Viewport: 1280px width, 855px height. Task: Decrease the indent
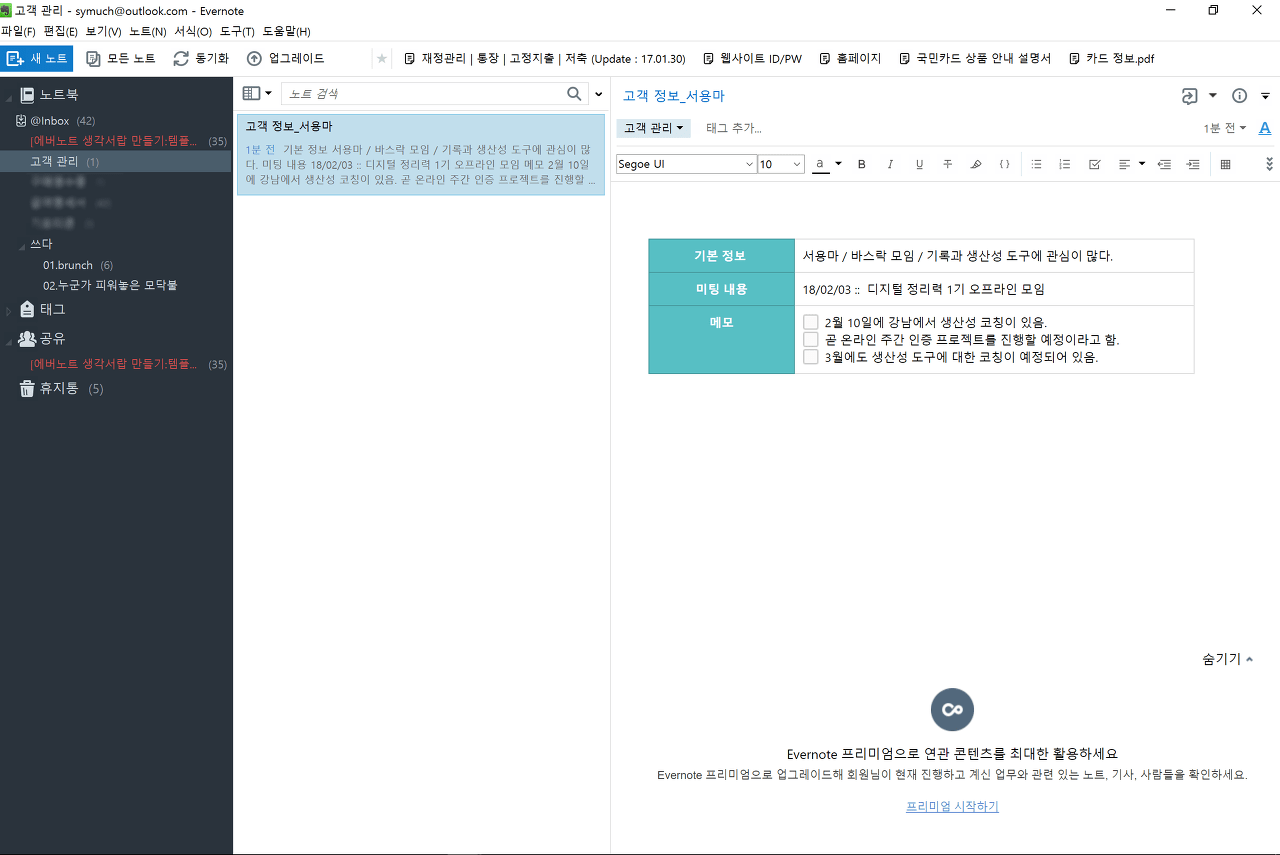tap(1164, 164)
